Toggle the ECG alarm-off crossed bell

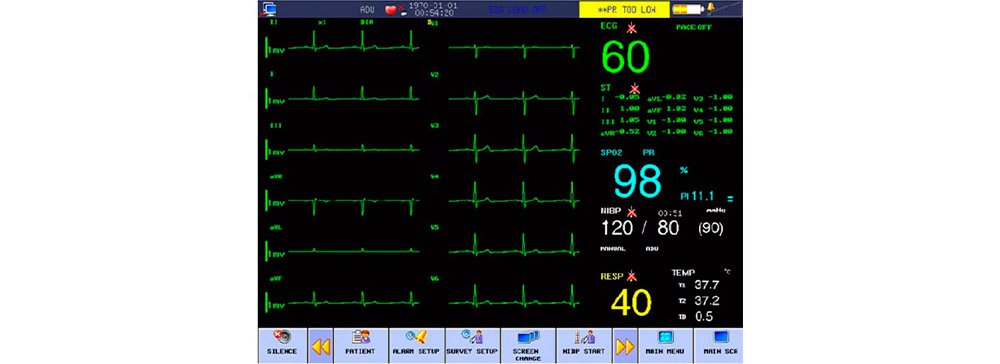[x=632, y=27]
